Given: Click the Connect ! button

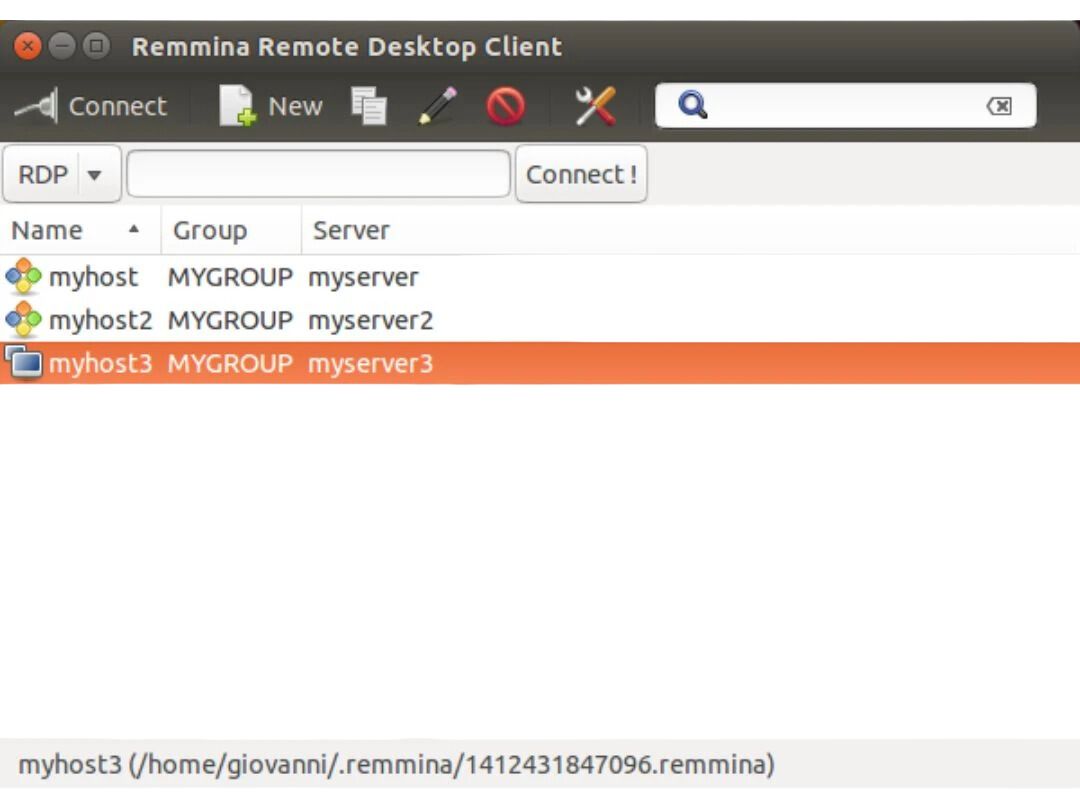Looking at the screenshot, I should pyautogui.click(x=581, y=174).
